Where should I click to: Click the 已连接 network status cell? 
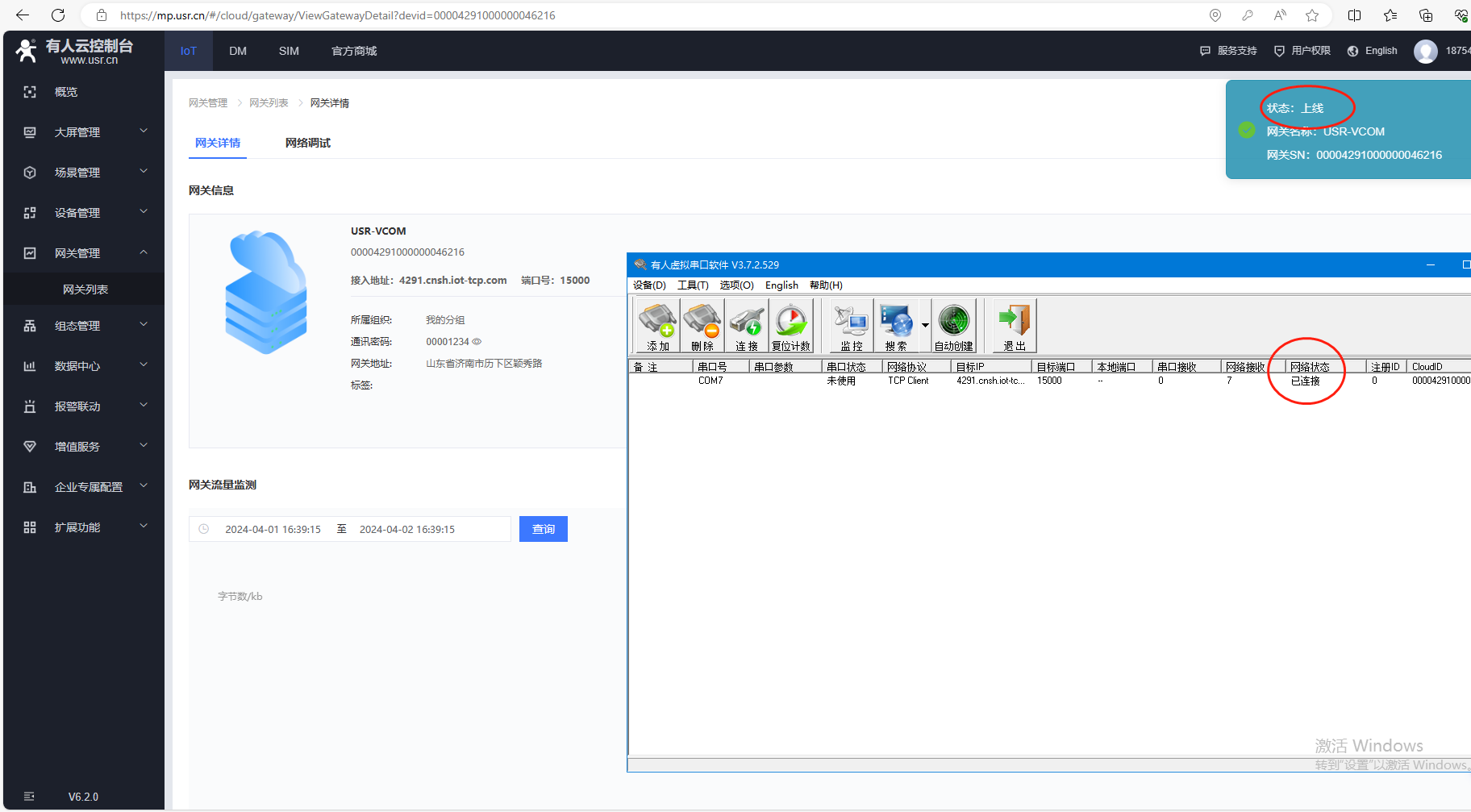(x=1305, y=381)
